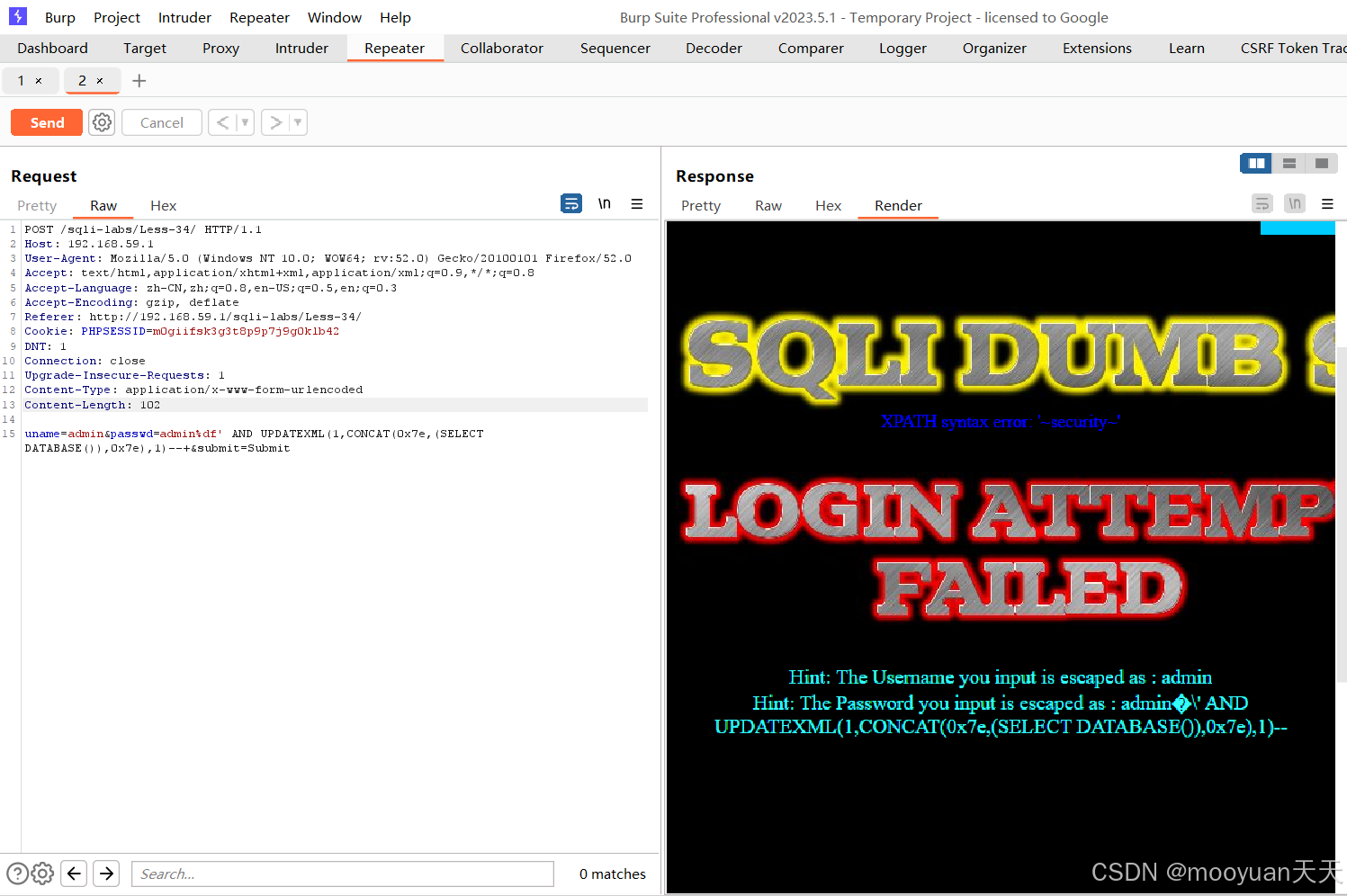Screen dimensions: 1347x896
Task: Click the XPATH syntax error text
Action: (1001, 422)
